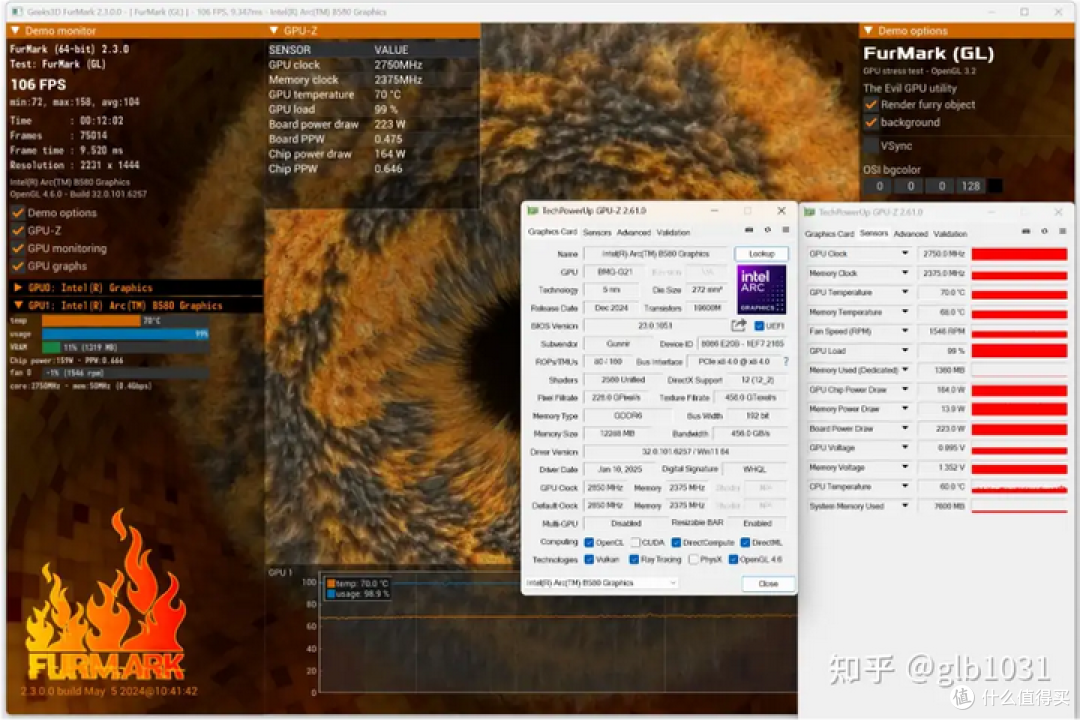The height and width of the screenshot is (720, 1080).
Task: Switch to Sensors tab in front GPU-Z window
Action: [x=597, y=232]
